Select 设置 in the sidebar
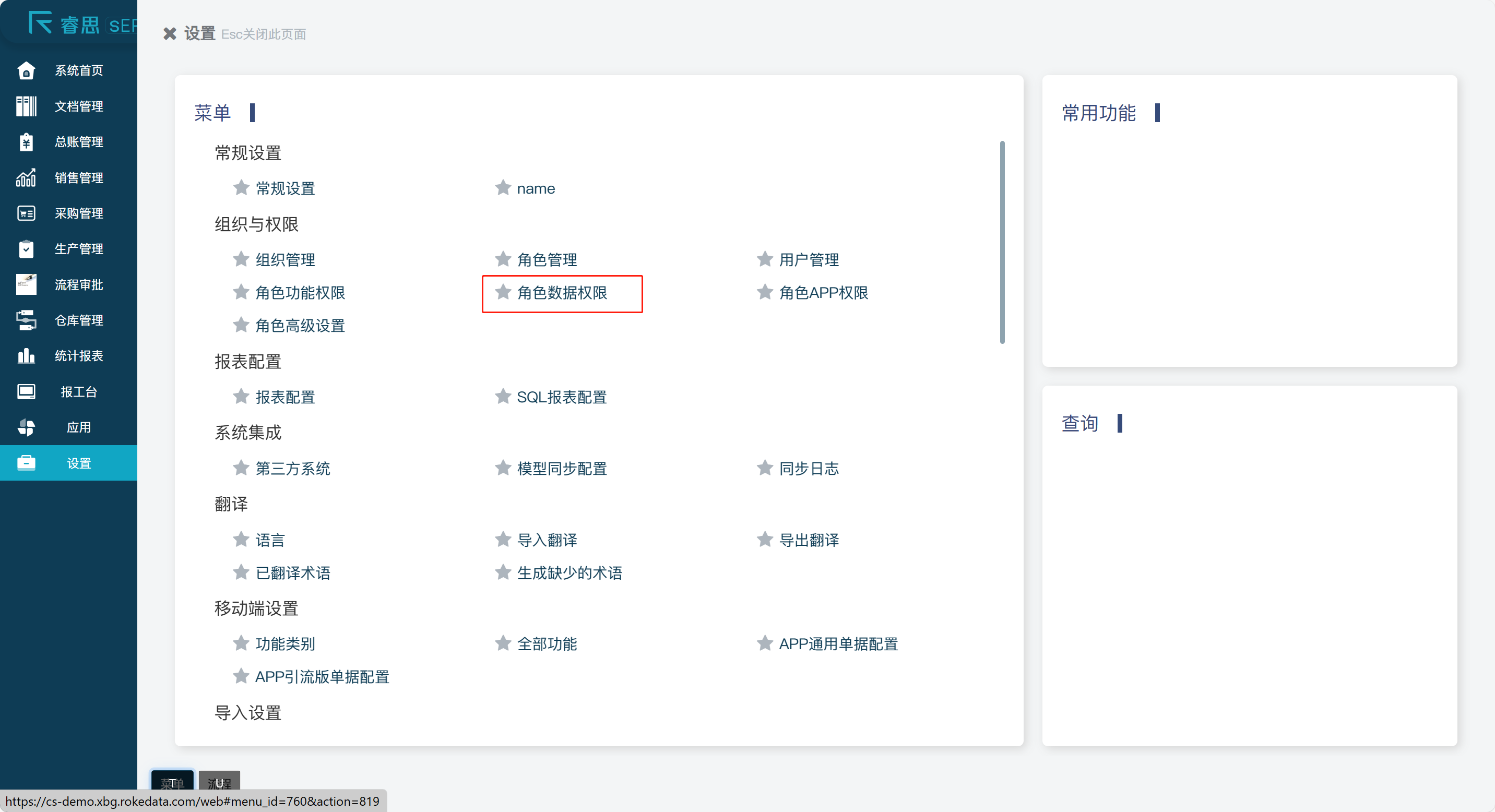This screenshot has width=1495, height=812. [x=79, y=463]
